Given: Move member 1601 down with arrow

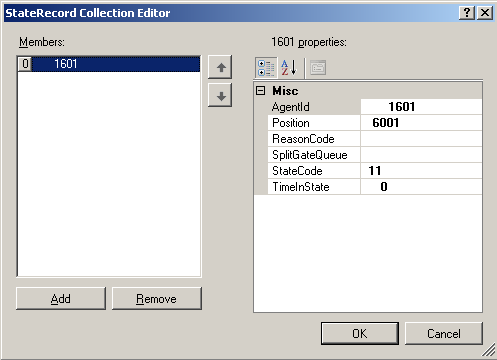Looking at the screenshot, I should coord(220,95).
